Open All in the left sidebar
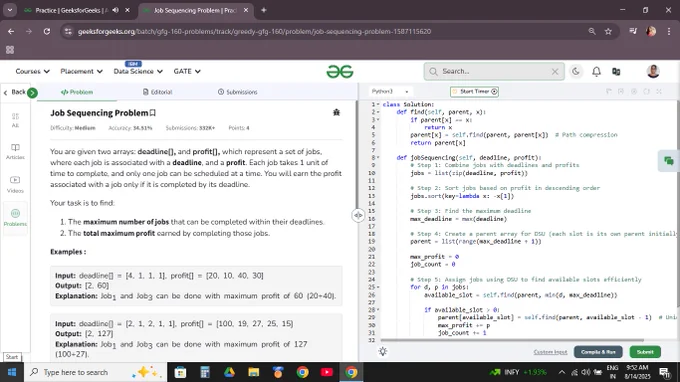 [x=15, y=120]
